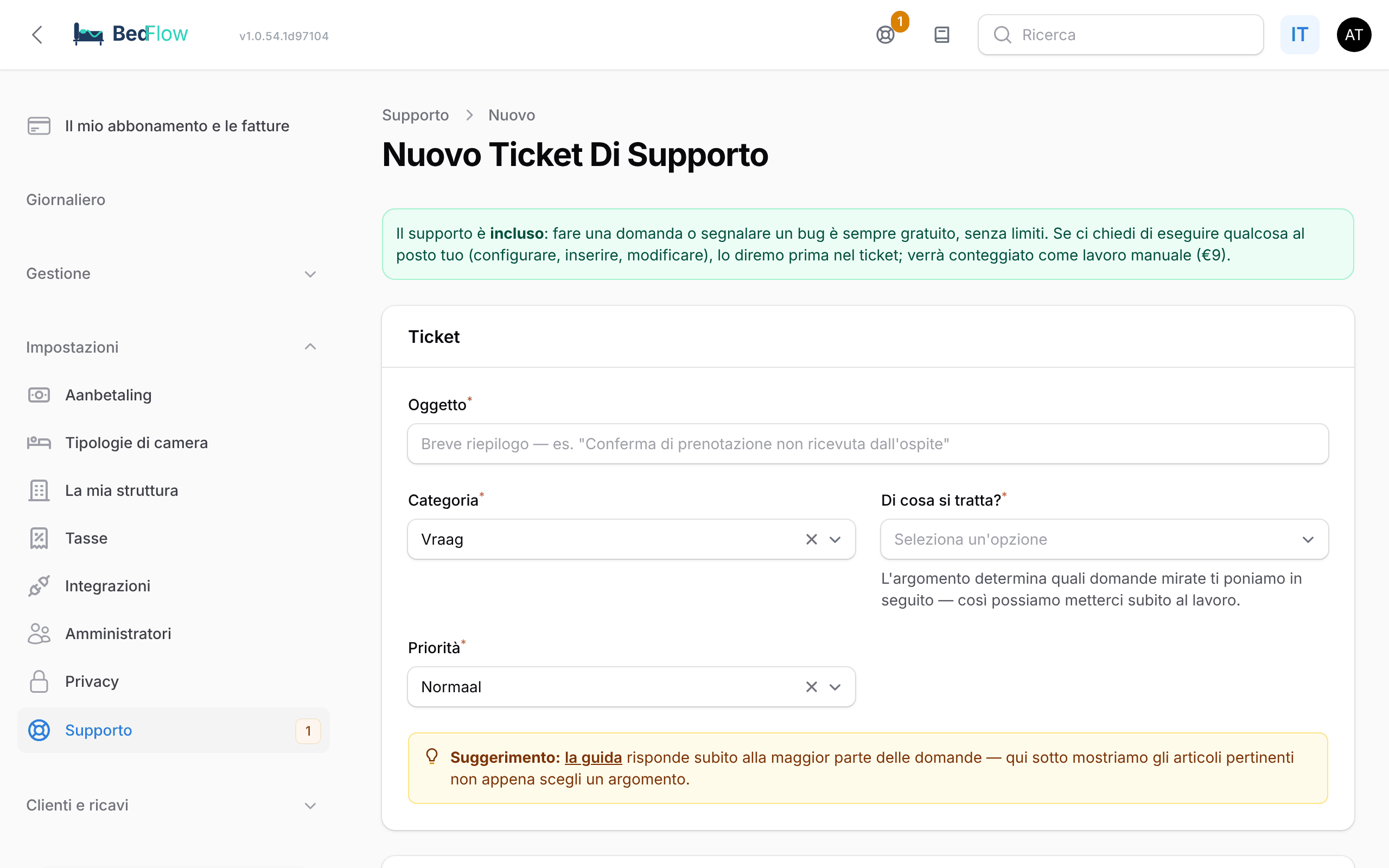Open the Tasse settings page
Viewport: 1389px width, 868px height.
click(x=172, y=538)
